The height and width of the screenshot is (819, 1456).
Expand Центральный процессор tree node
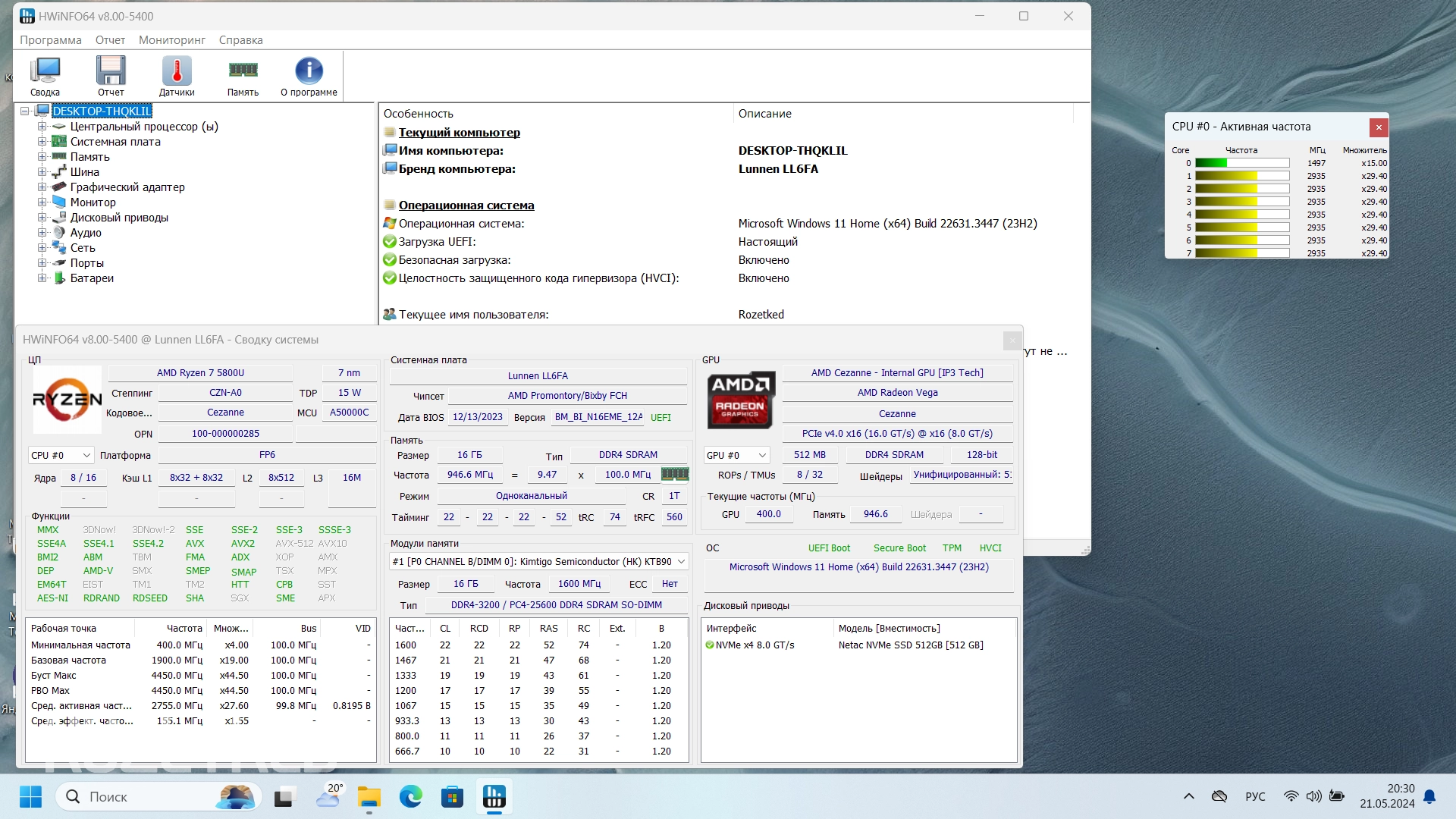(x=42, y=127)
